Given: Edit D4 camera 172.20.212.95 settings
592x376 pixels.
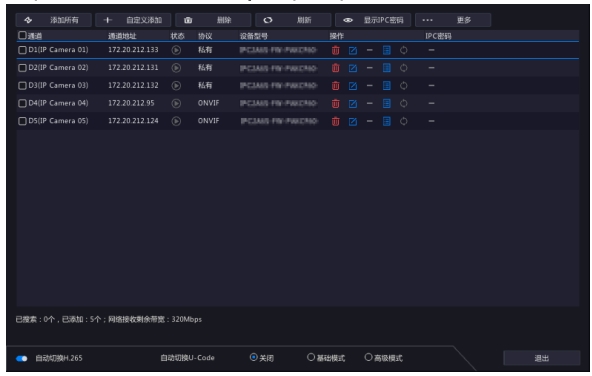Looking at the screenshot, I should [353, 103].
